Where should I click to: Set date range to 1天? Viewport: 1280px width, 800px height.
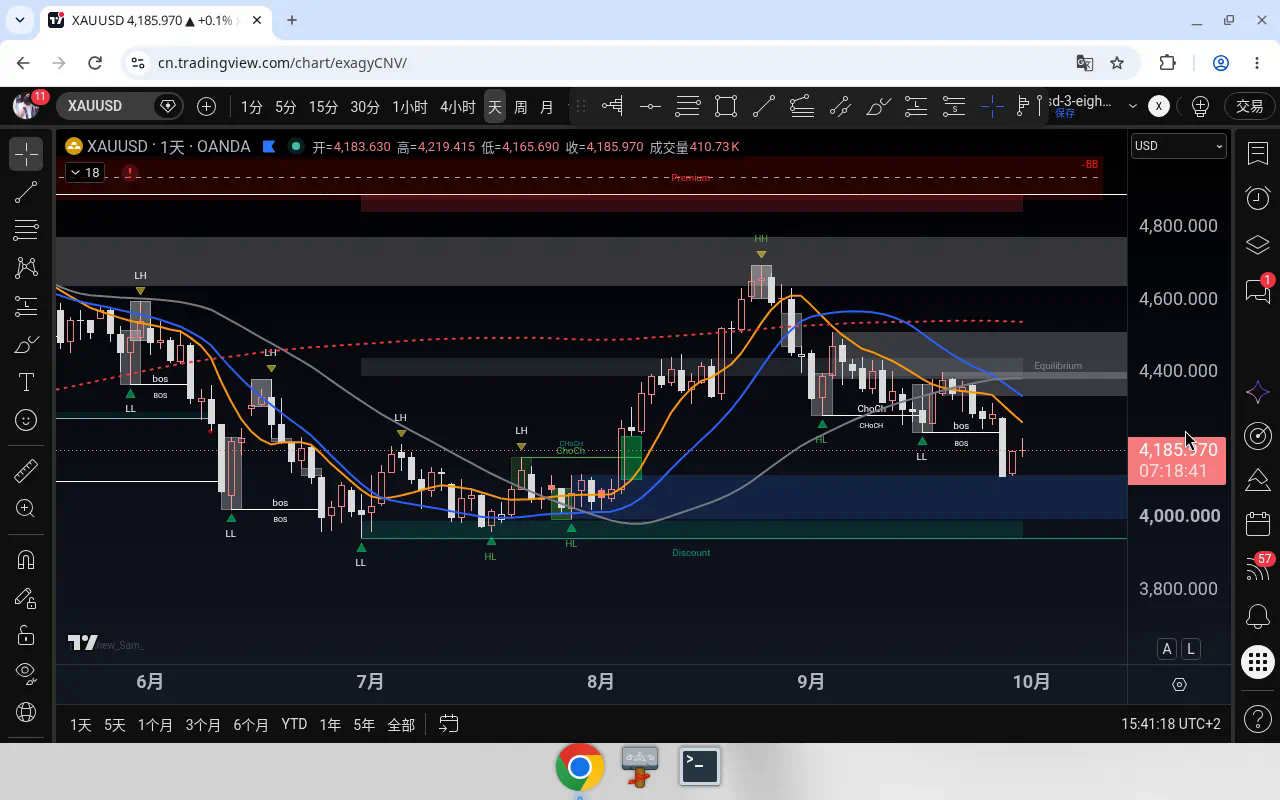pyautogui.click(x=81, y=724)
